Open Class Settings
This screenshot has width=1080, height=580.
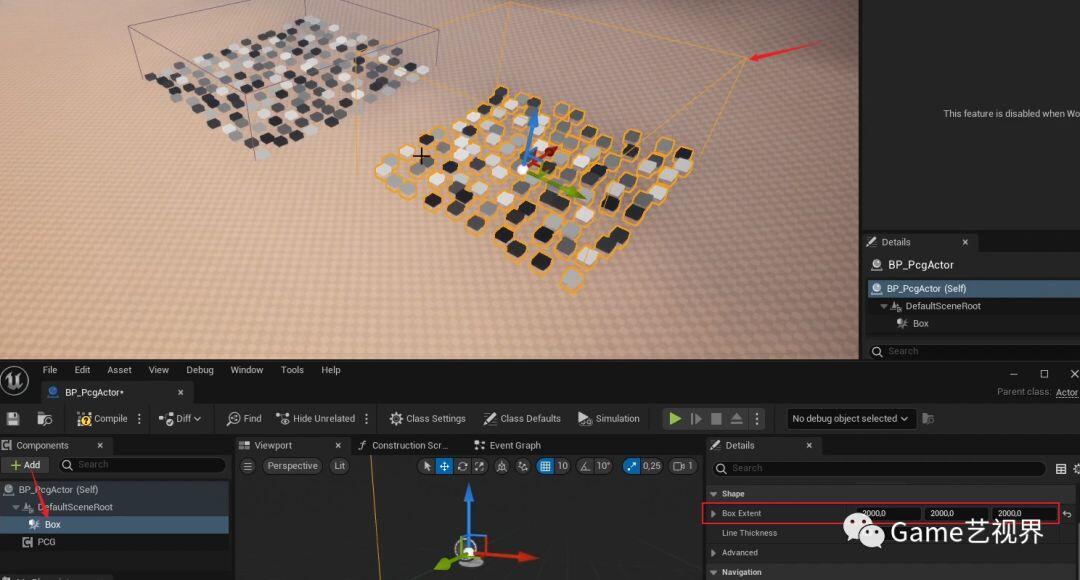pos(428,418)
